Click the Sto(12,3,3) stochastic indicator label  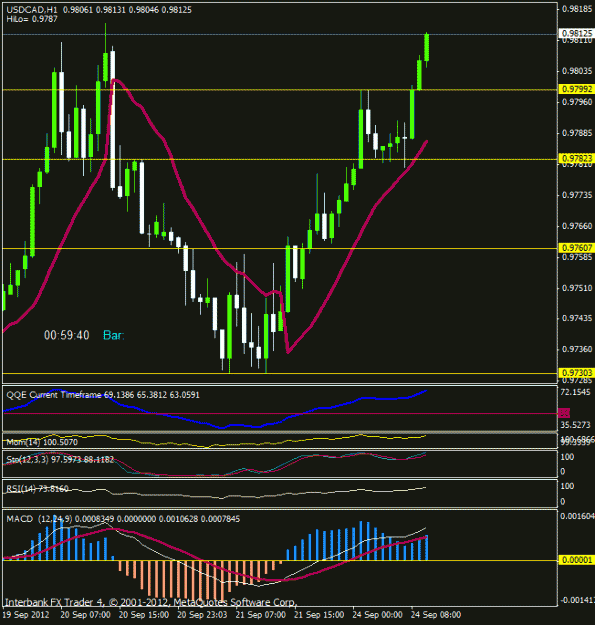[60, 460]
